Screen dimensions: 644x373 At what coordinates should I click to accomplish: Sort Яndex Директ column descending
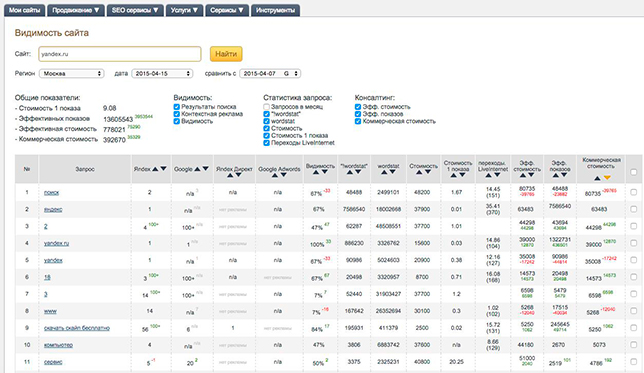[x=239, y=175]
